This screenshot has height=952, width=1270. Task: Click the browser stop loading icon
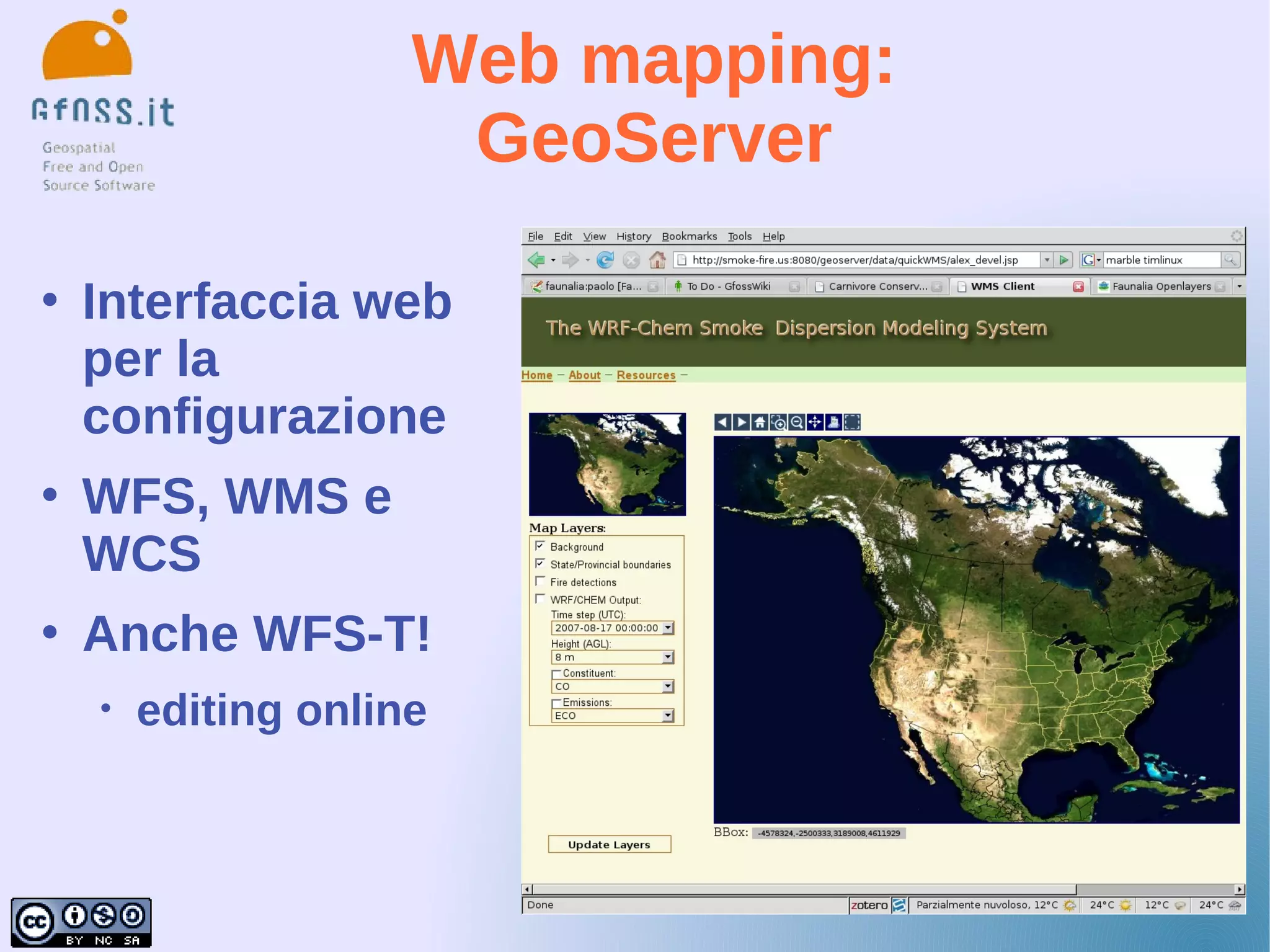(x=631, y=260)
